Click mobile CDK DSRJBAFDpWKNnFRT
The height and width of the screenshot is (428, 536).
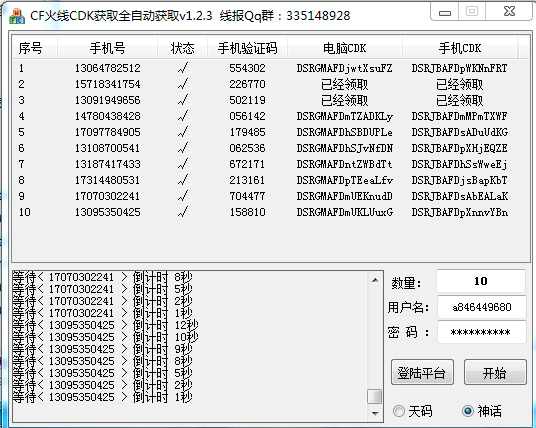460,68
